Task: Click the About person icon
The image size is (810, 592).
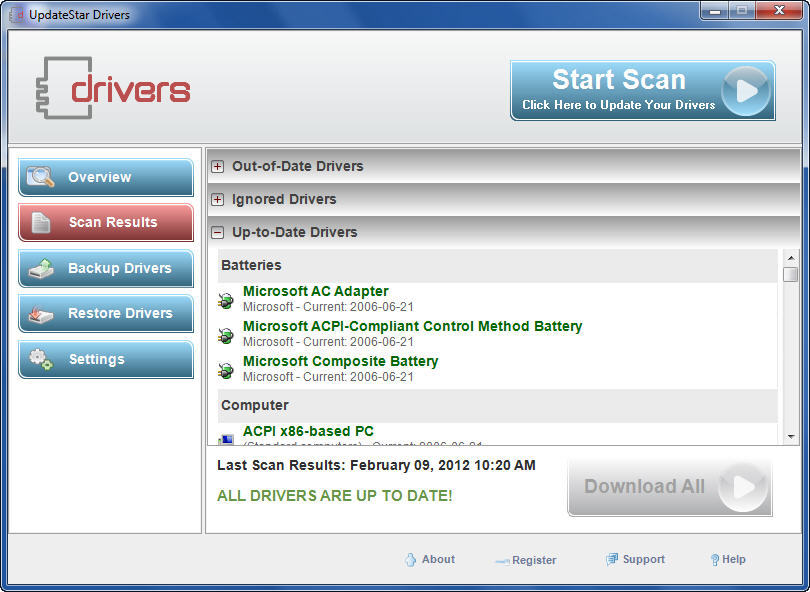Action: click(x=411, y=559)
